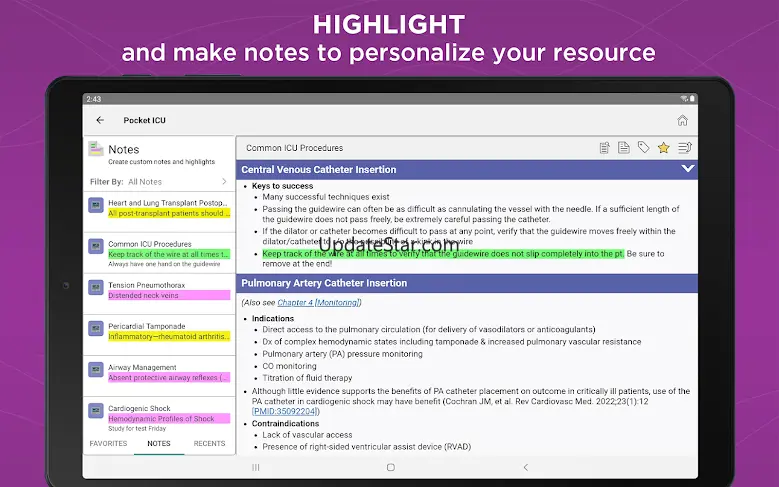The width and height of the screenshot is (779, 487).
Task: Tap the note 'Study for test Friday'
Action: pos(137,428)
